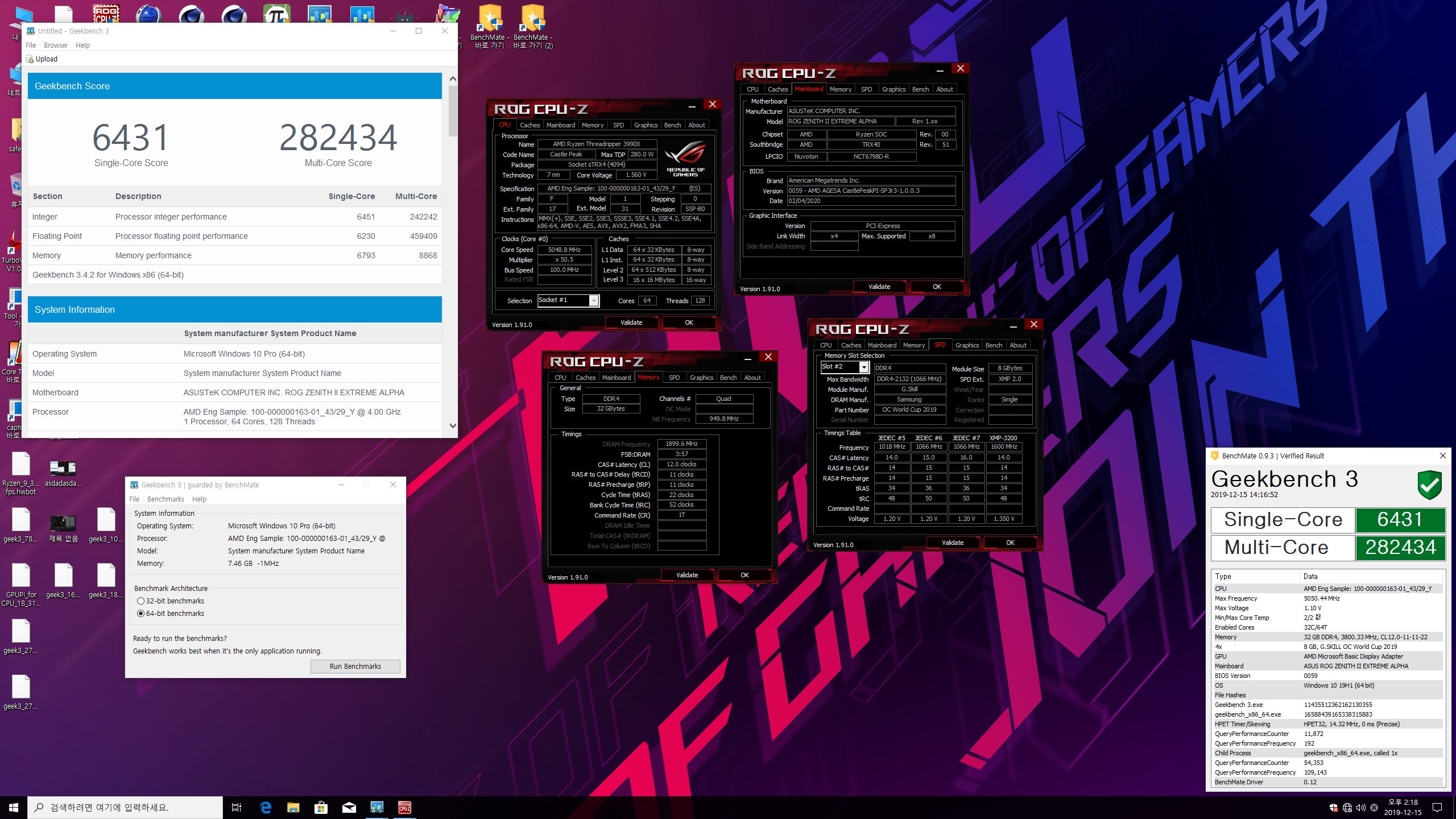
Task: Click Run Benchmarks button
Action: pyautogui.click(x=355, y=667)
